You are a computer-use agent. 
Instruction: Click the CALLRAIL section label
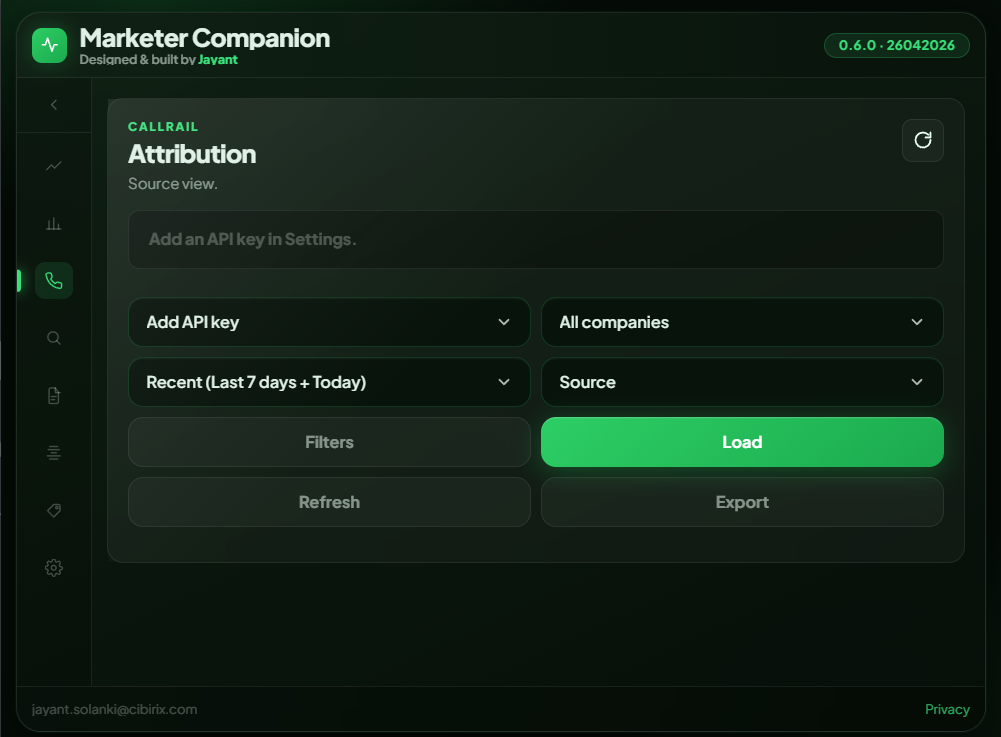tap(163, 126)
